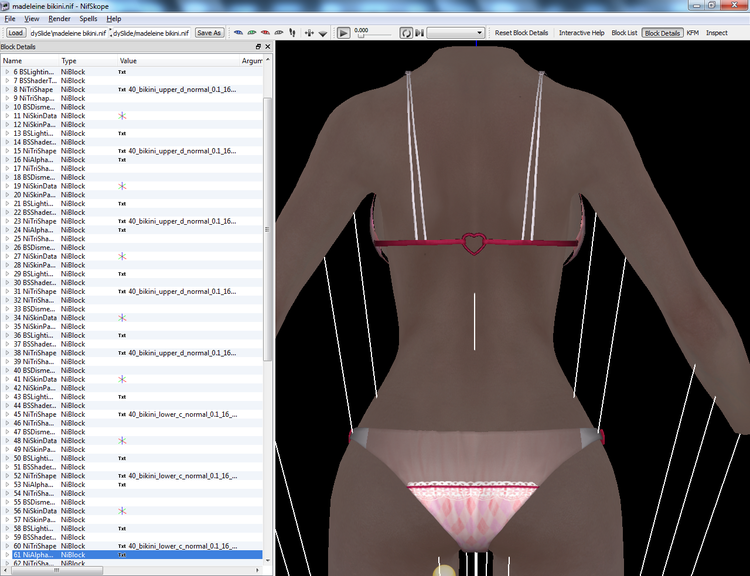750x576 pixels.
Task: Expand row 23 NiTriShape
Action: tap(7, 221)
